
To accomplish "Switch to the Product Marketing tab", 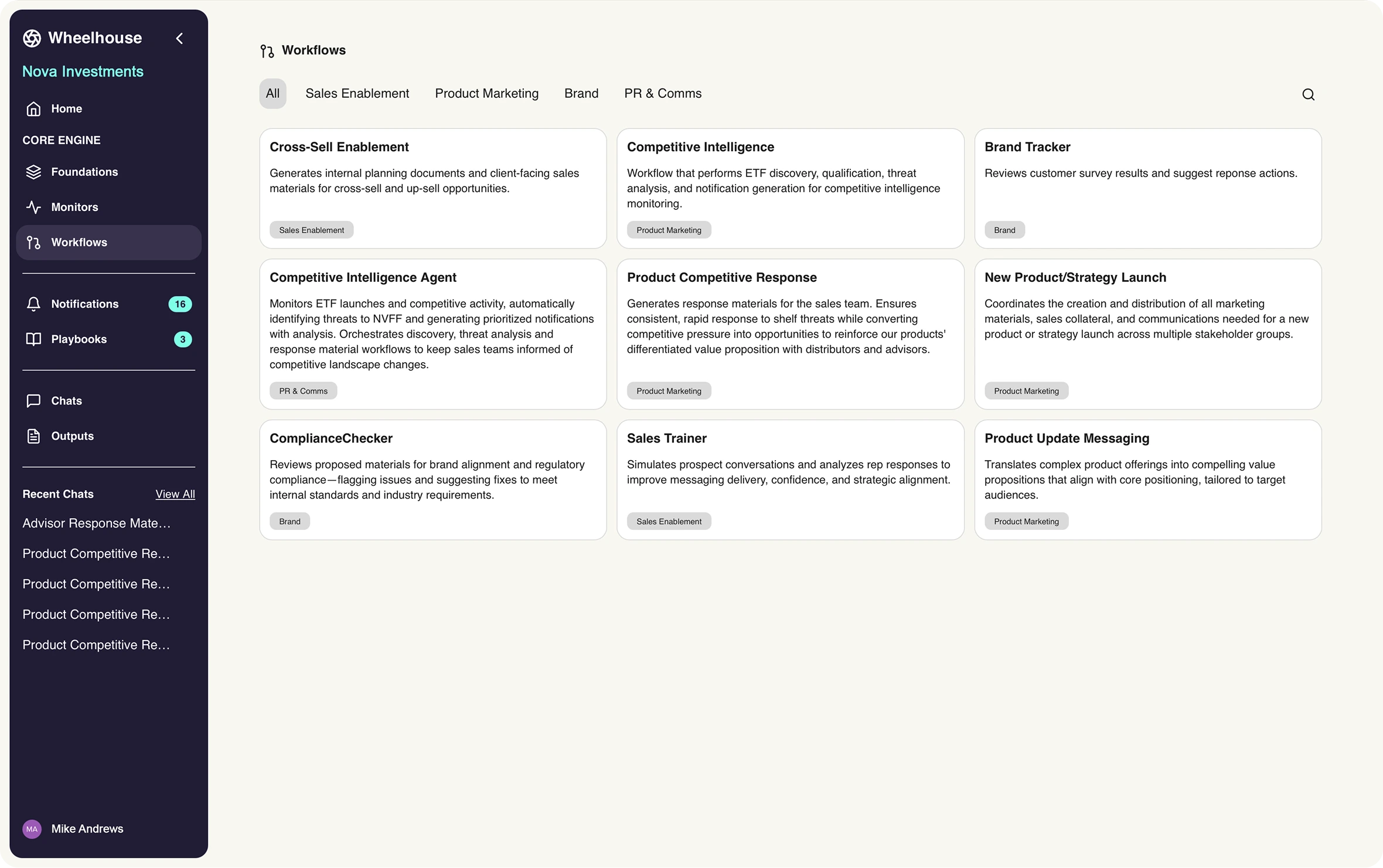I will 486,94.
